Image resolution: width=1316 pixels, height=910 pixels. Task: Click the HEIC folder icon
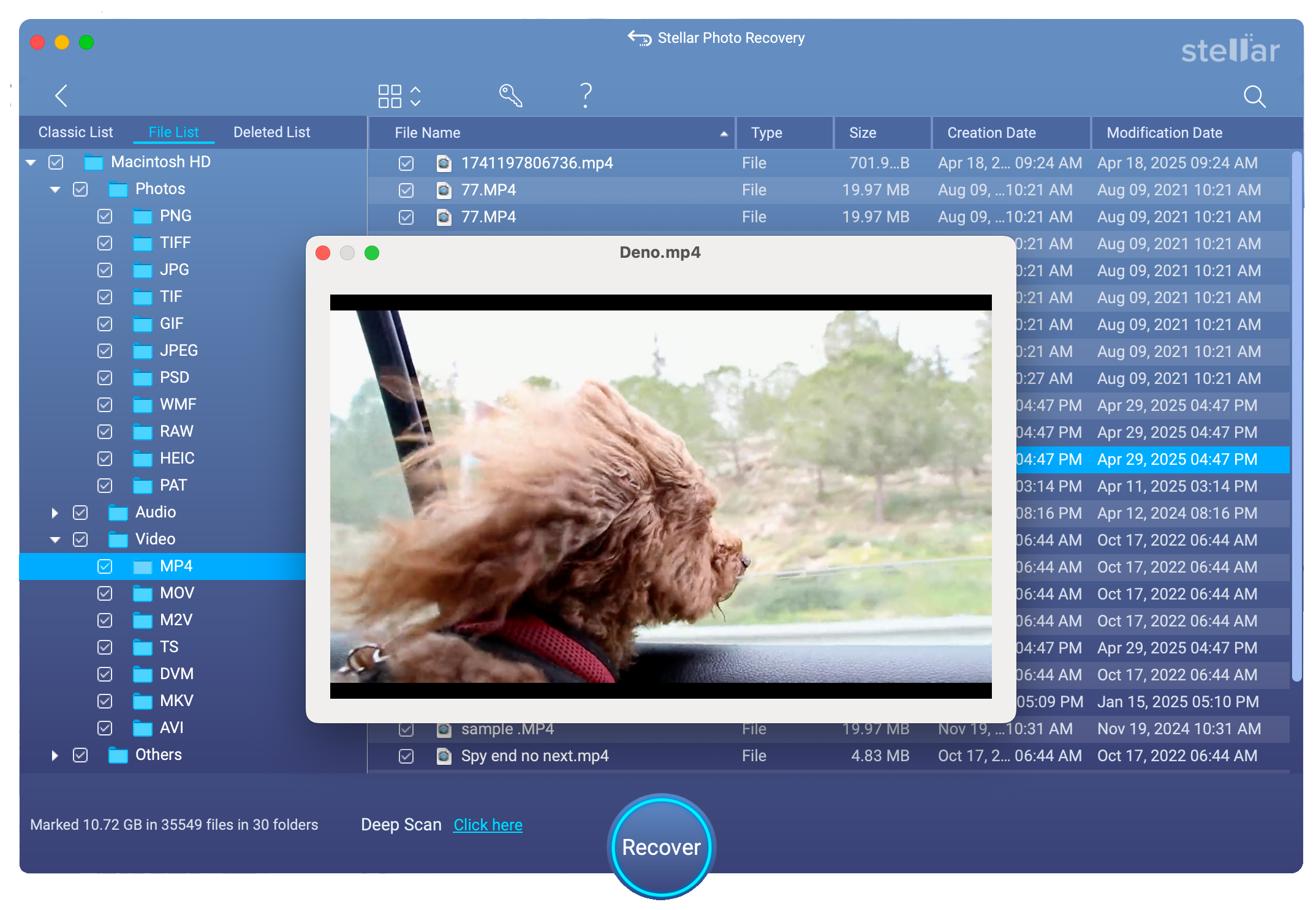(x=143, y=459)
